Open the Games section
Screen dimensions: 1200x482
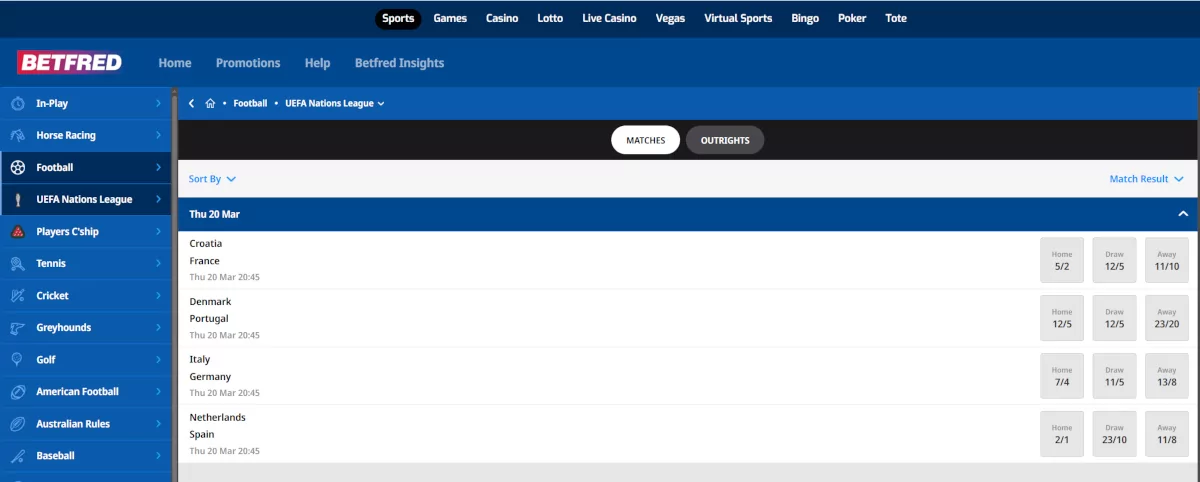pos(450,18)
